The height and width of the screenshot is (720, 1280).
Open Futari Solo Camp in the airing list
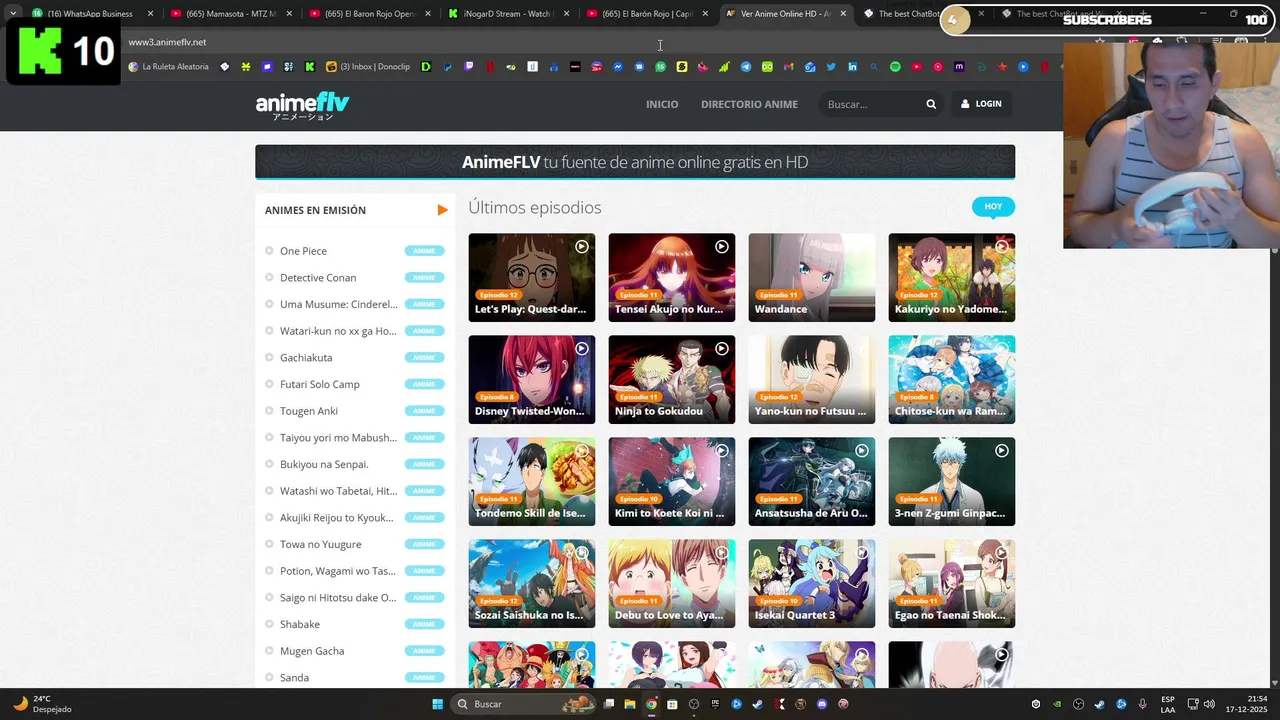(x=320, y=384)
